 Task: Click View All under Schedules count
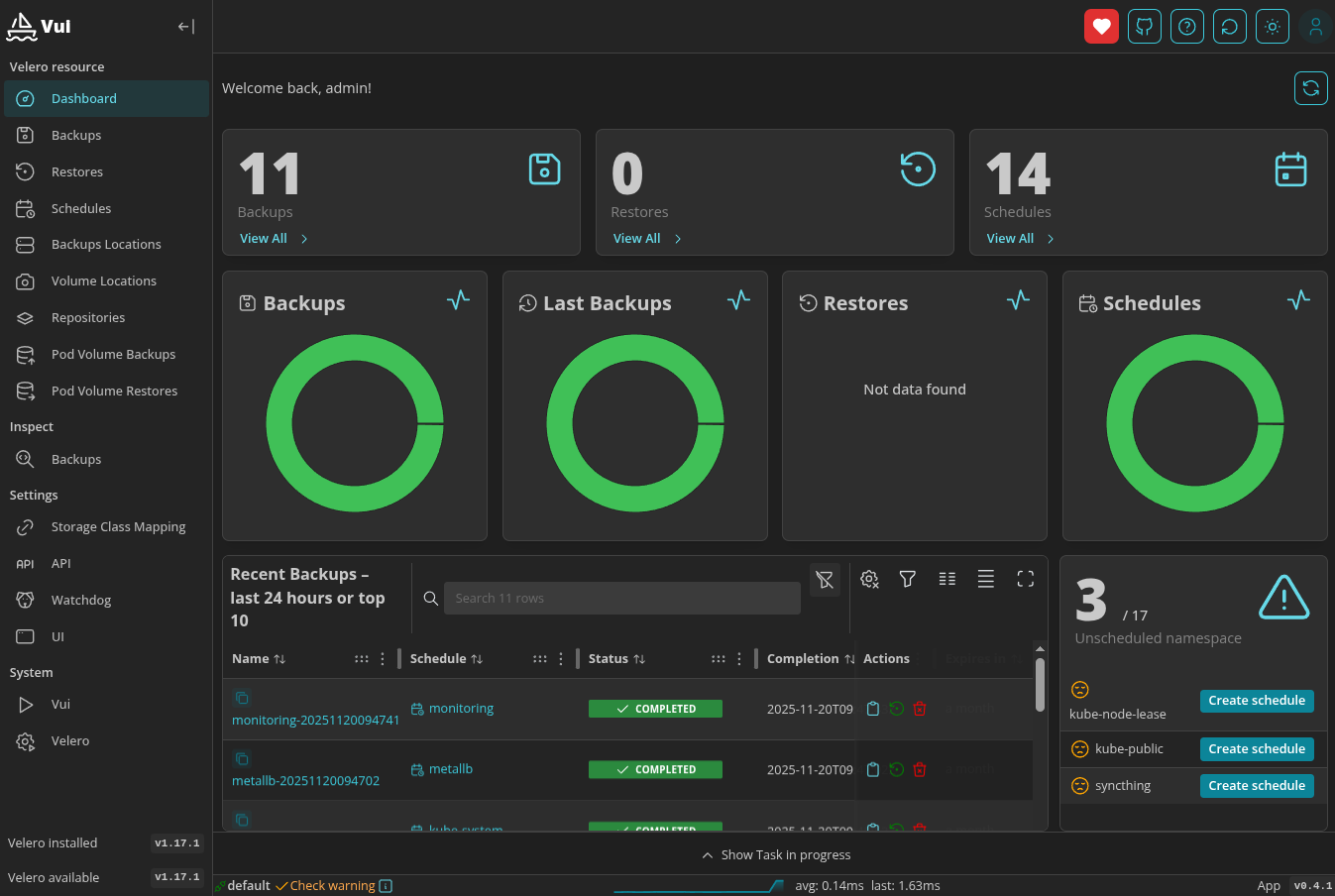pos(1010,239)
